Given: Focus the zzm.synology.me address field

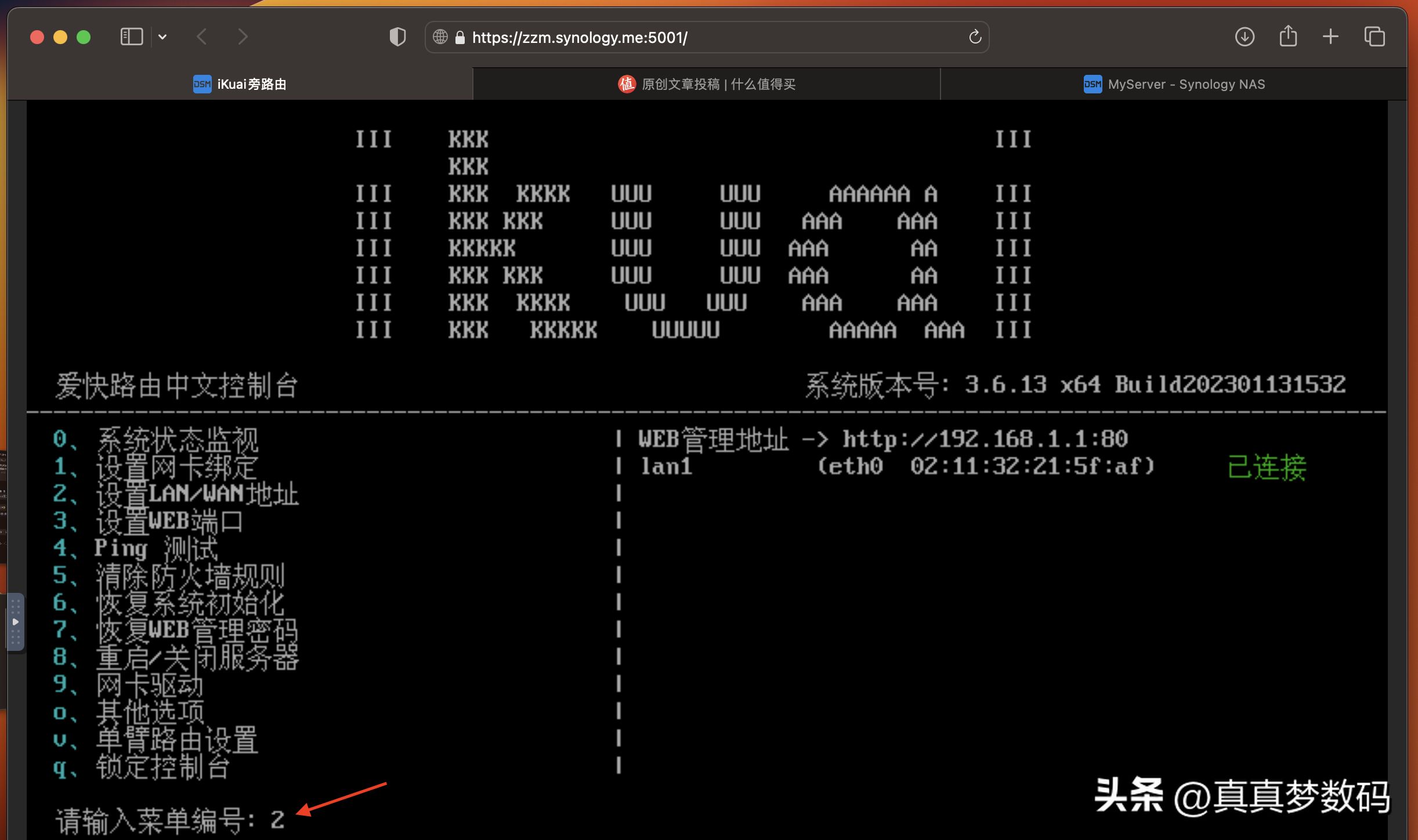Looking at the screenshot, I should pos(707,37).
